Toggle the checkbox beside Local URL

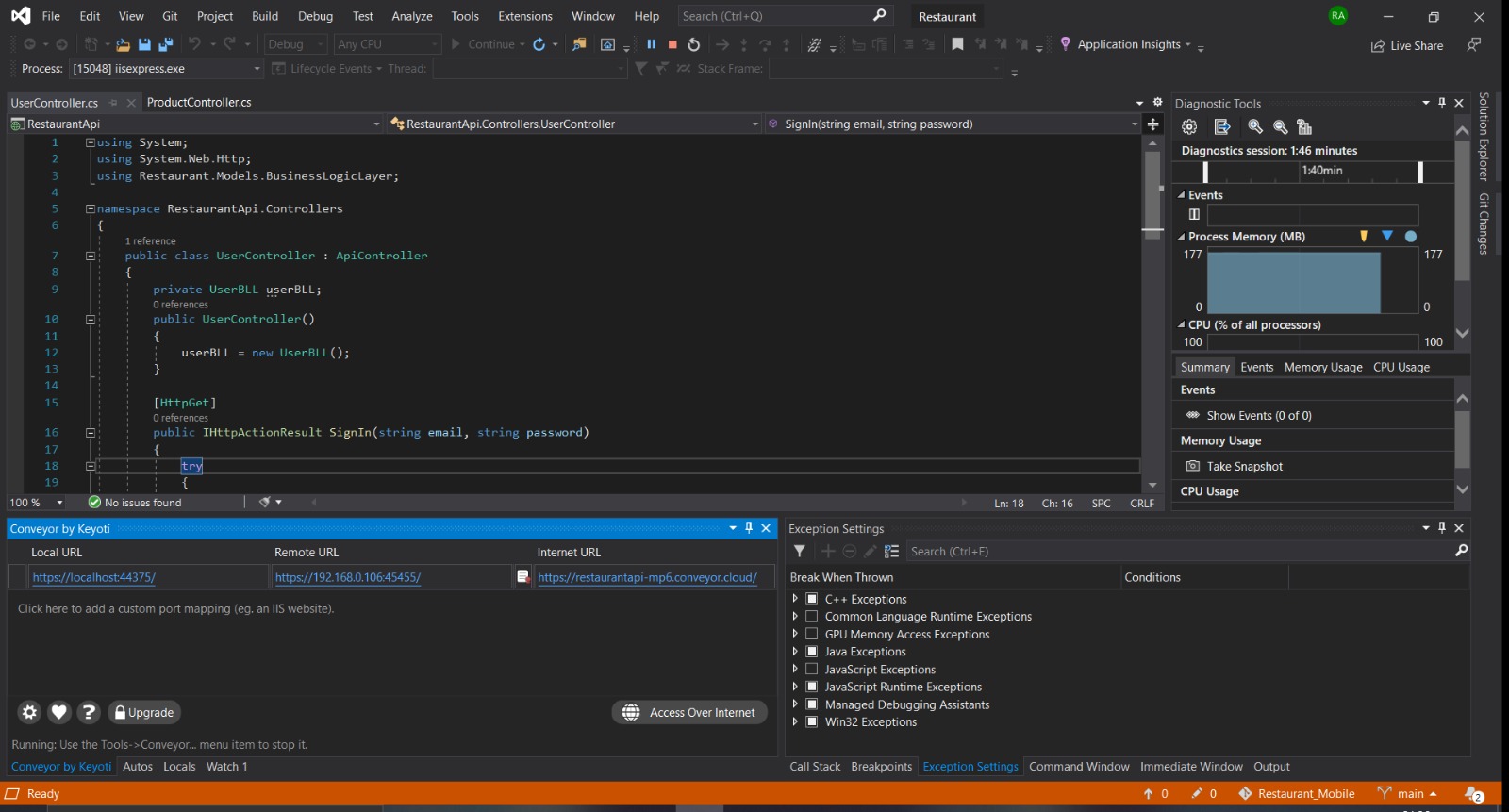coord(18,576)
